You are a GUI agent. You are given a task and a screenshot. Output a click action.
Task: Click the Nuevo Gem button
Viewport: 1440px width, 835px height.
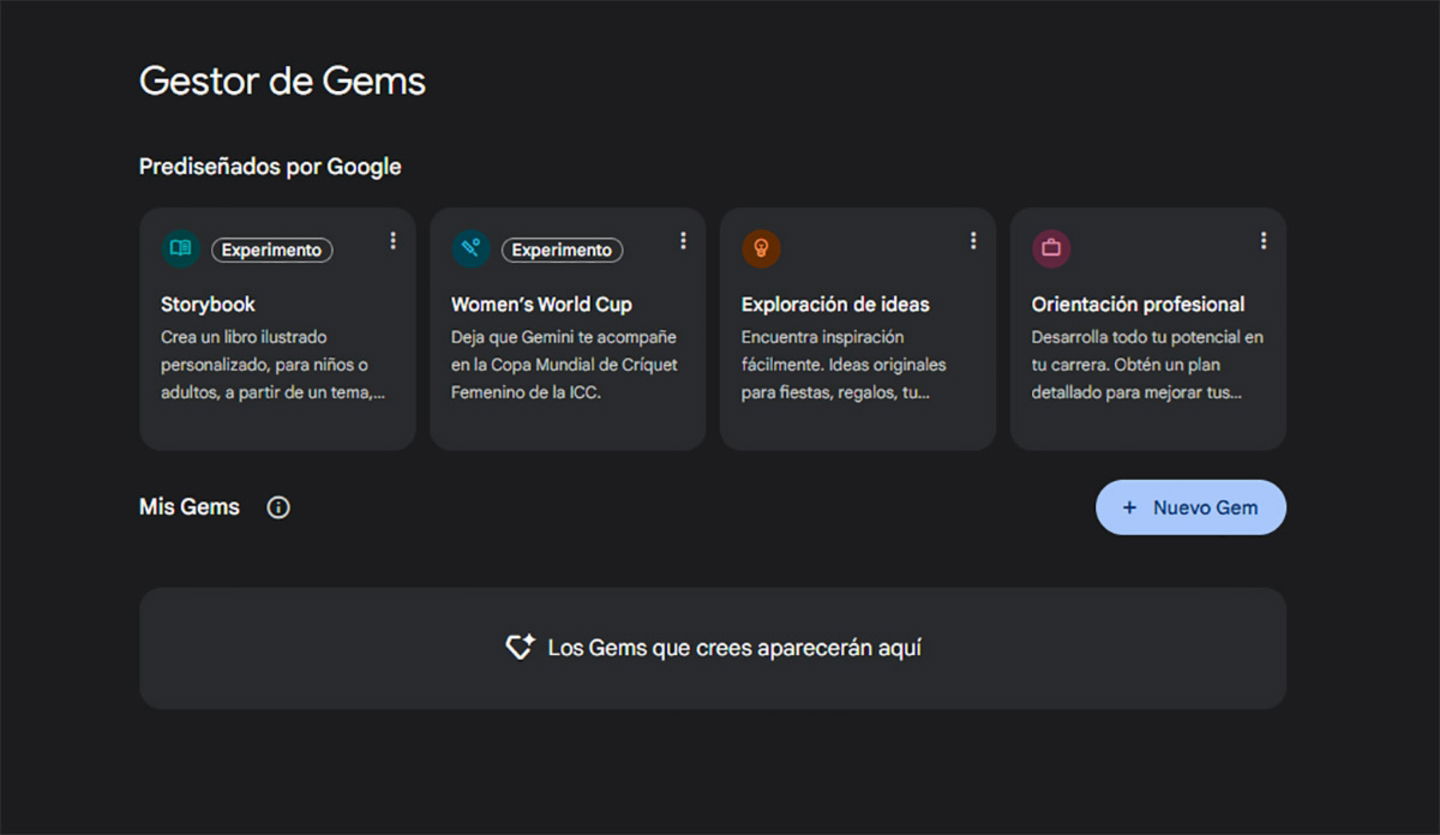(1191, 507)
